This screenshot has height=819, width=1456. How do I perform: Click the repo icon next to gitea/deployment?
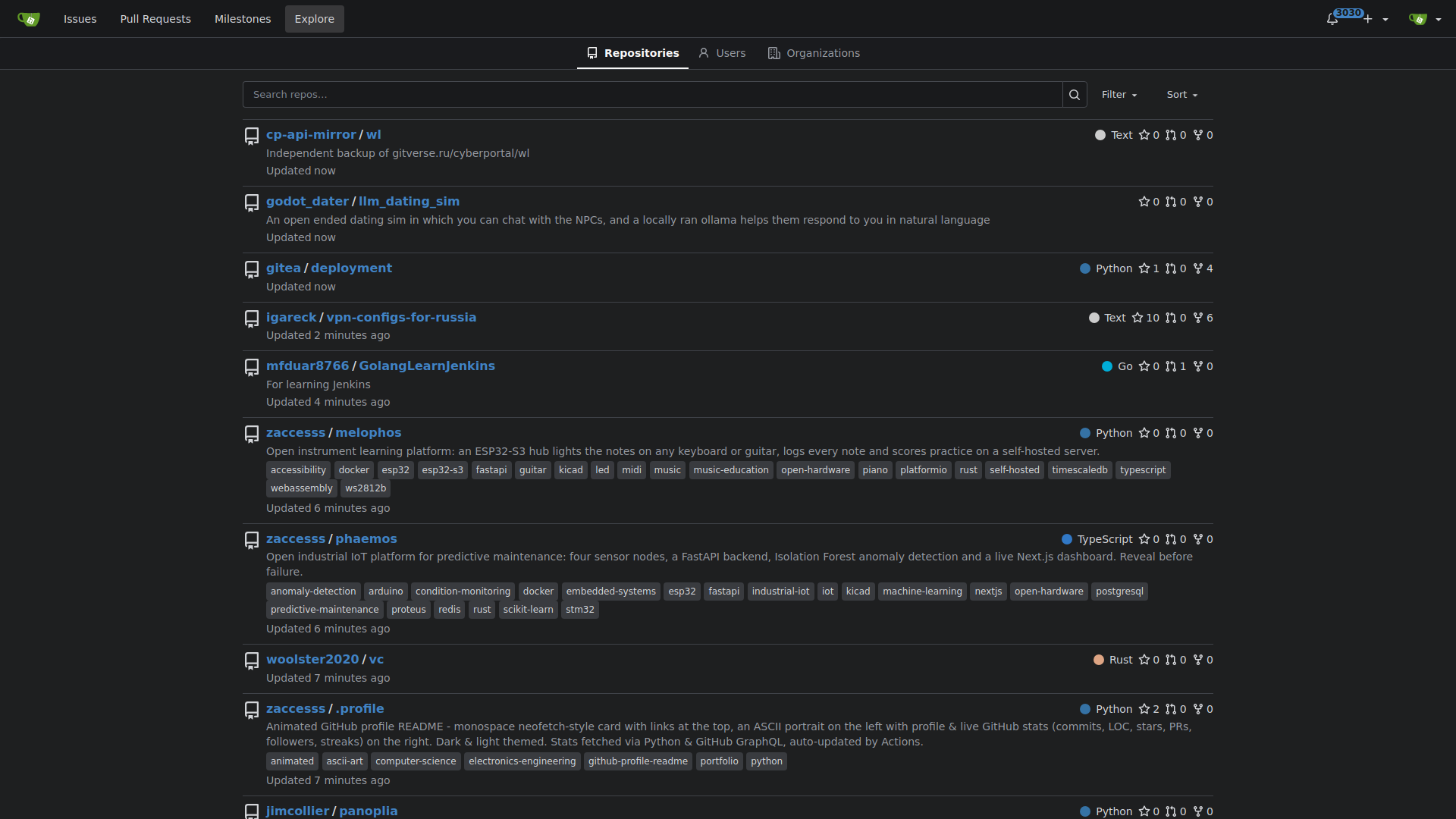(252, 269)
